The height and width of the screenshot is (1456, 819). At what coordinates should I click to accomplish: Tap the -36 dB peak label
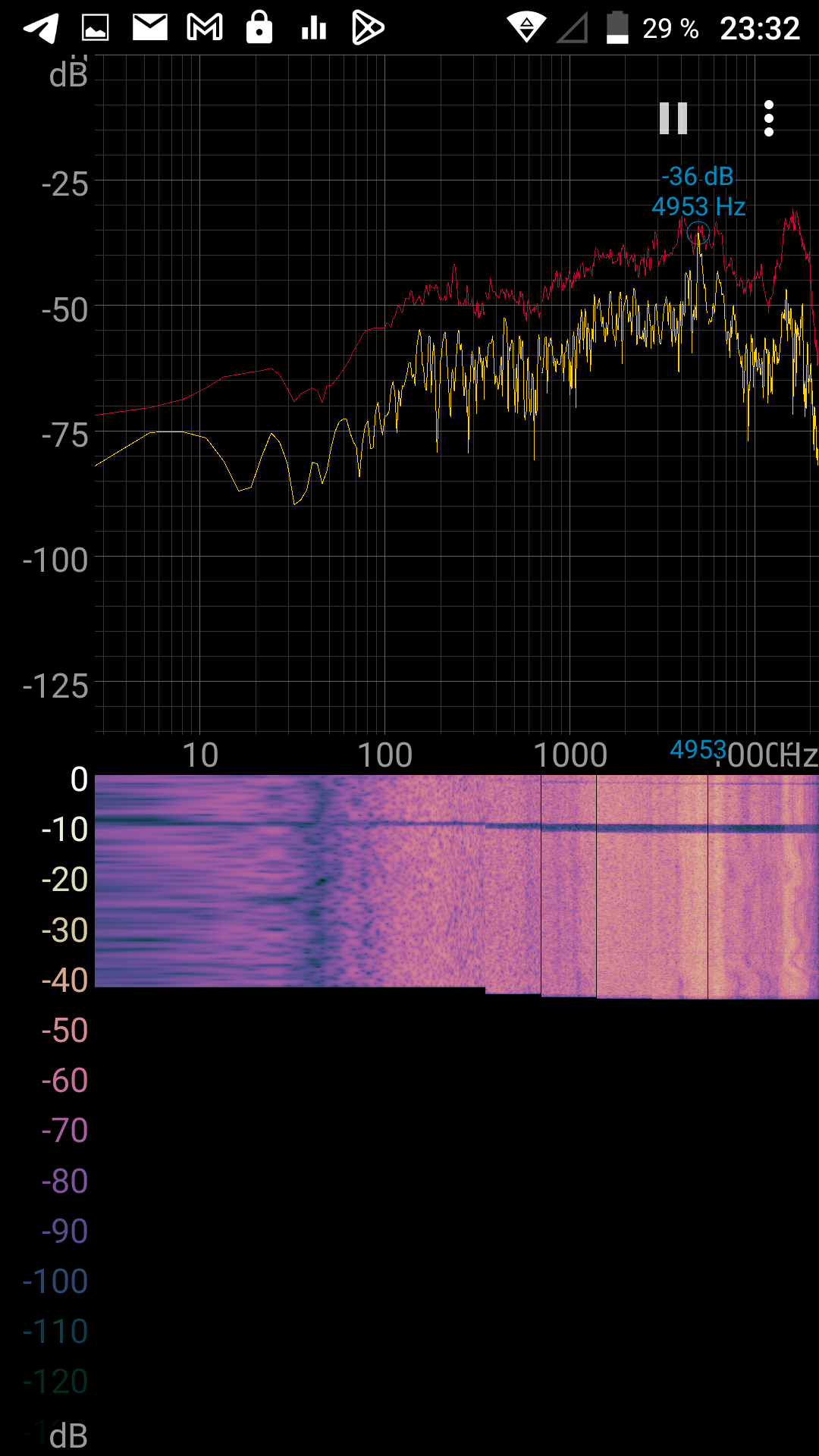(698, 177)
